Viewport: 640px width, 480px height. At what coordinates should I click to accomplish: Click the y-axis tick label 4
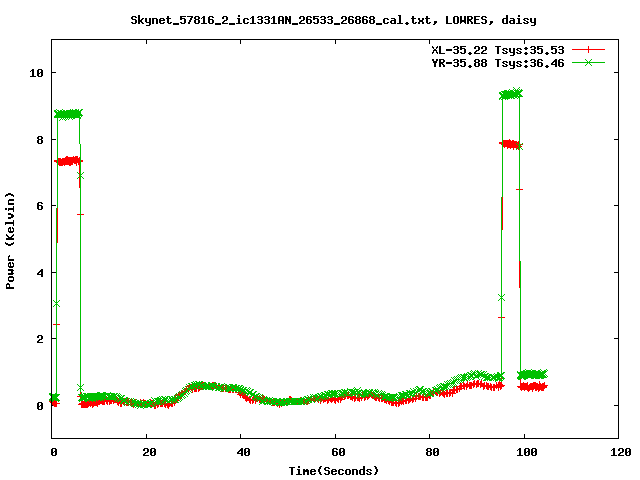[40, 273]
